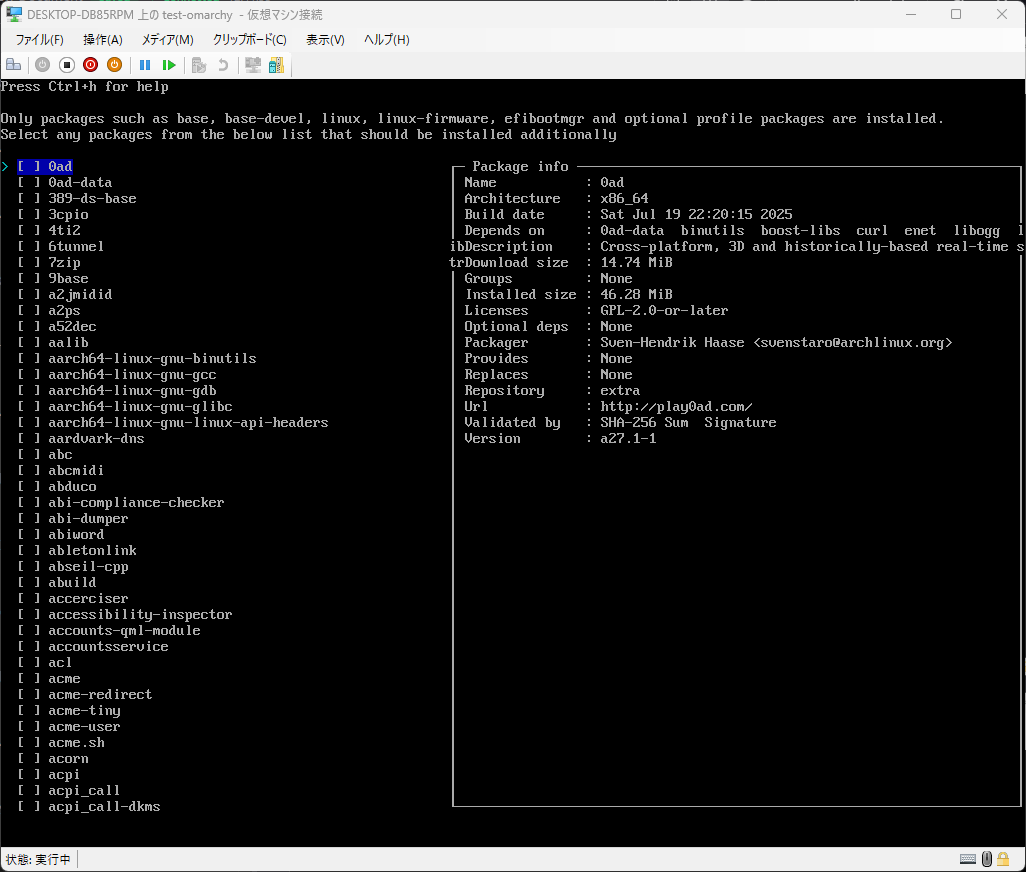This screenshot has height=872, width=1026.
Task: Click the yellow padlock icon in status bar
Action: [1003, 859]
